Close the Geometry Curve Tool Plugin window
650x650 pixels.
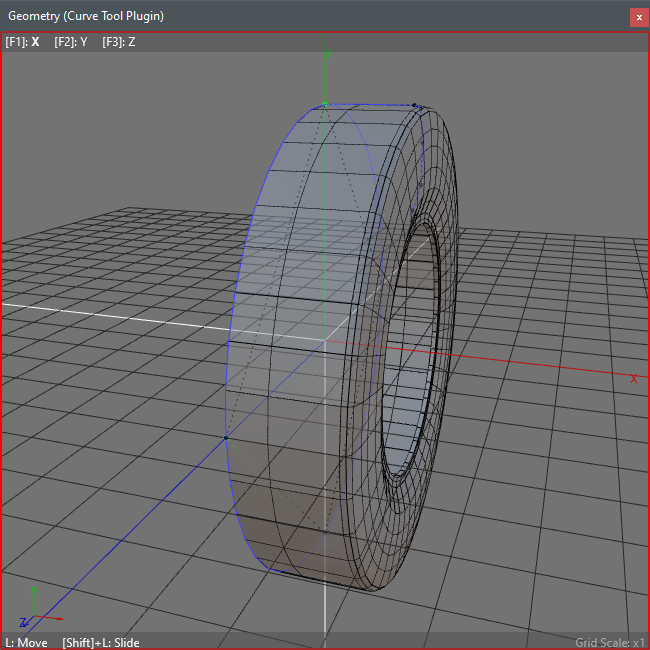(x=639, y=17)
